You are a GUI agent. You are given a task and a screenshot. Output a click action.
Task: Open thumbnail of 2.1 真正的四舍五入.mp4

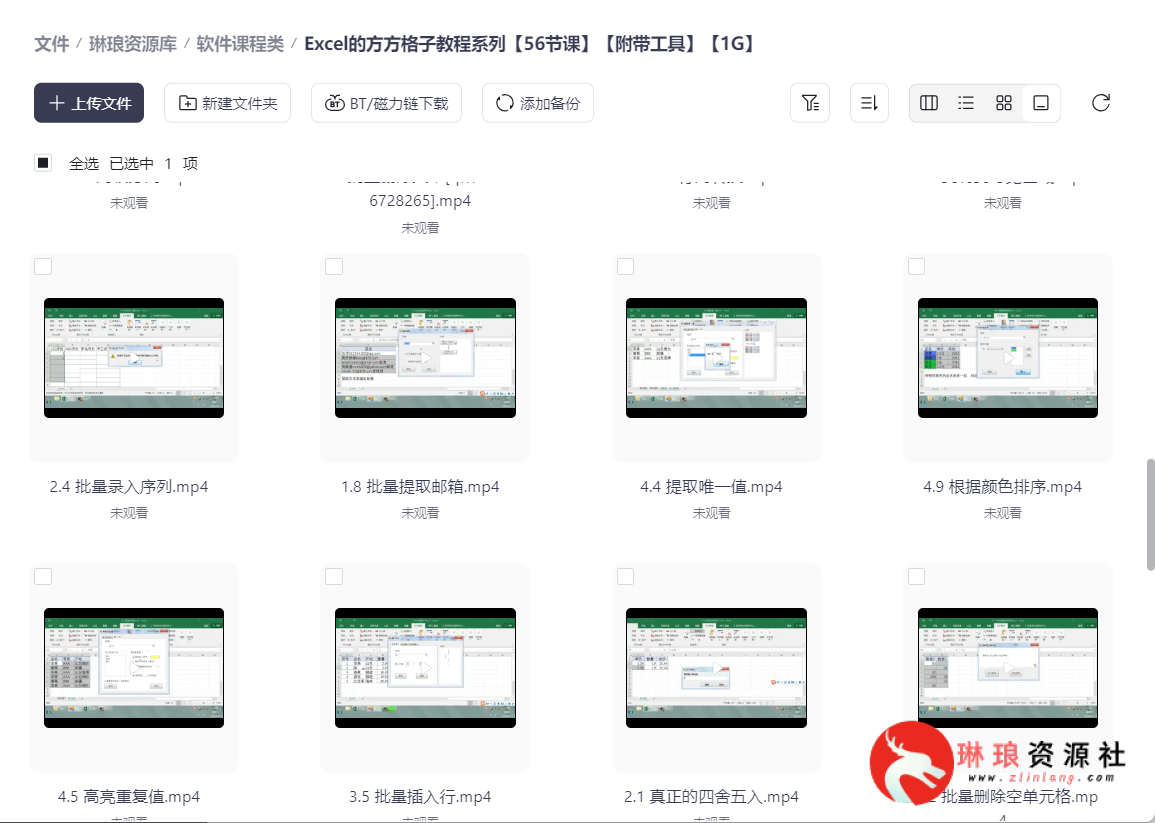coord(716,668)
